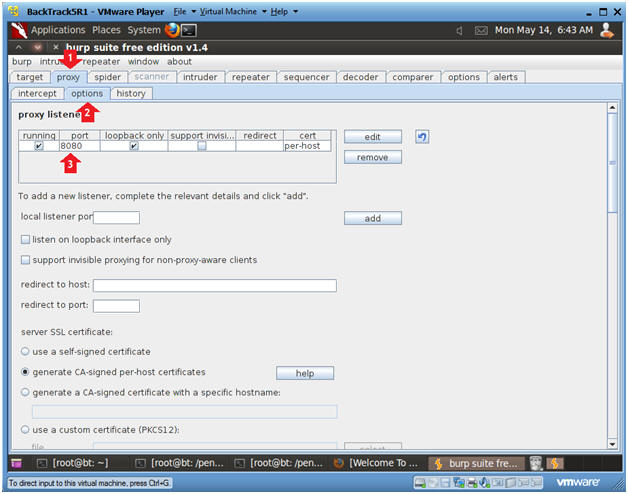Open the user account icon in panel

click(607, 30)
